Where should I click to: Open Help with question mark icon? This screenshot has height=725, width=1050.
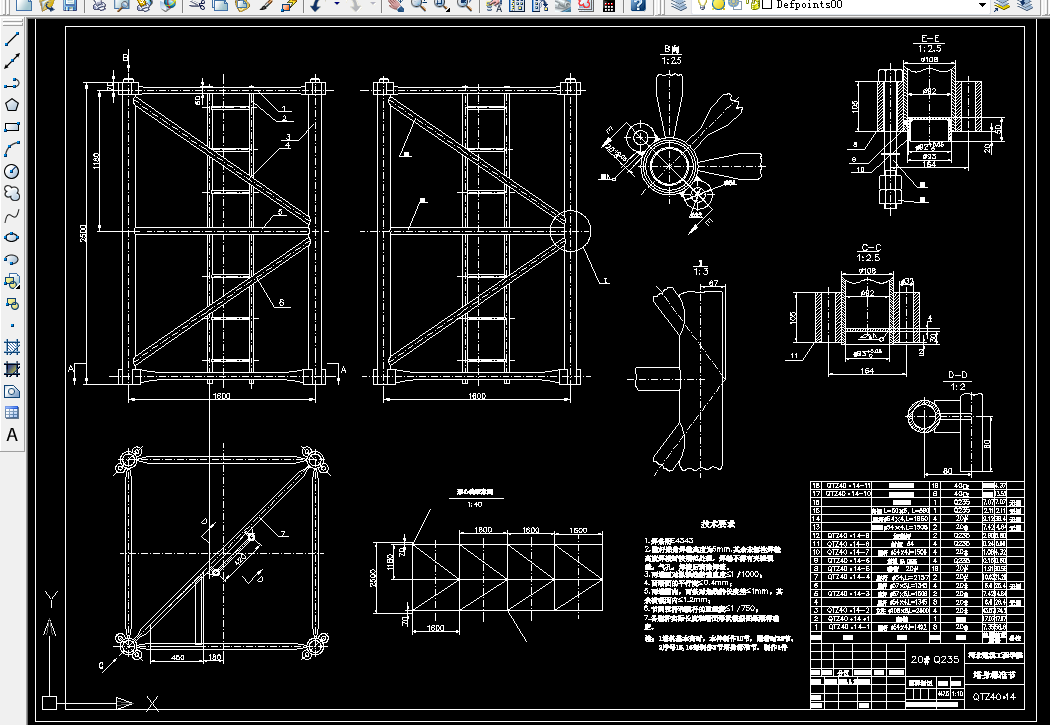[638, 5]
